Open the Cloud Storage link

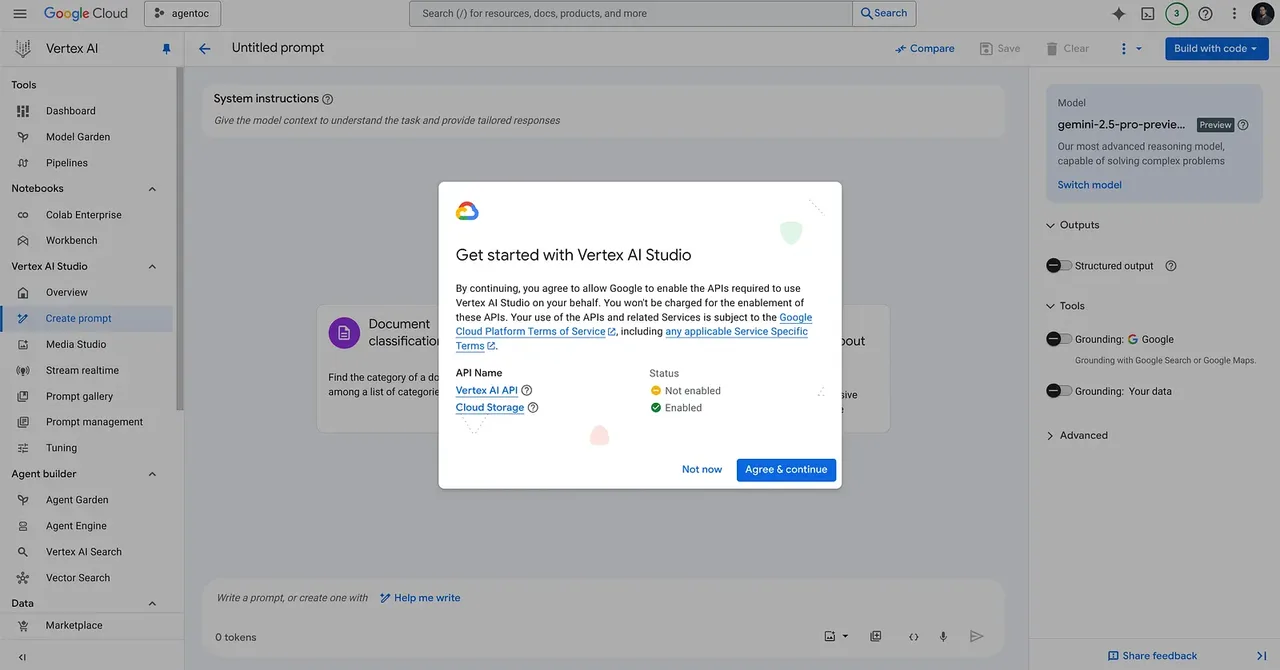pyautogui.click(x=490, y=408)
